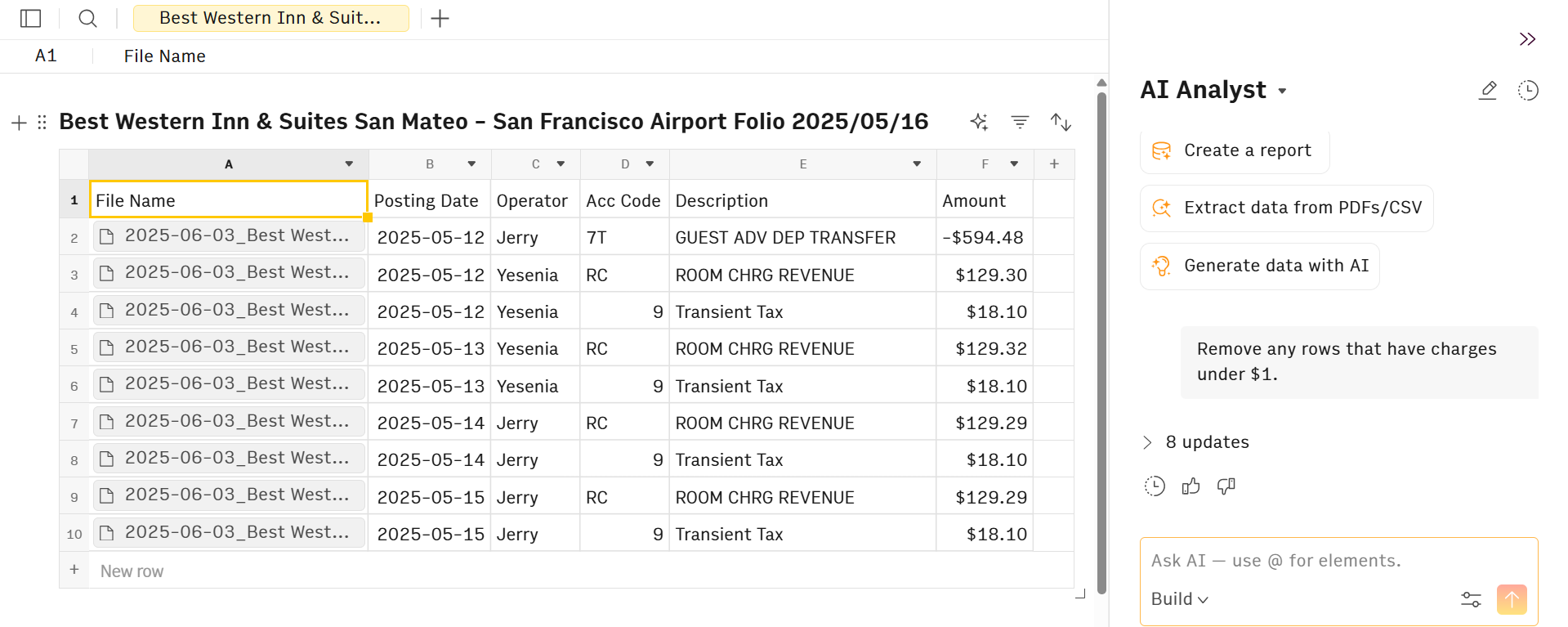
Task: Open column A dropdown arrow
Action: (349, 164)
